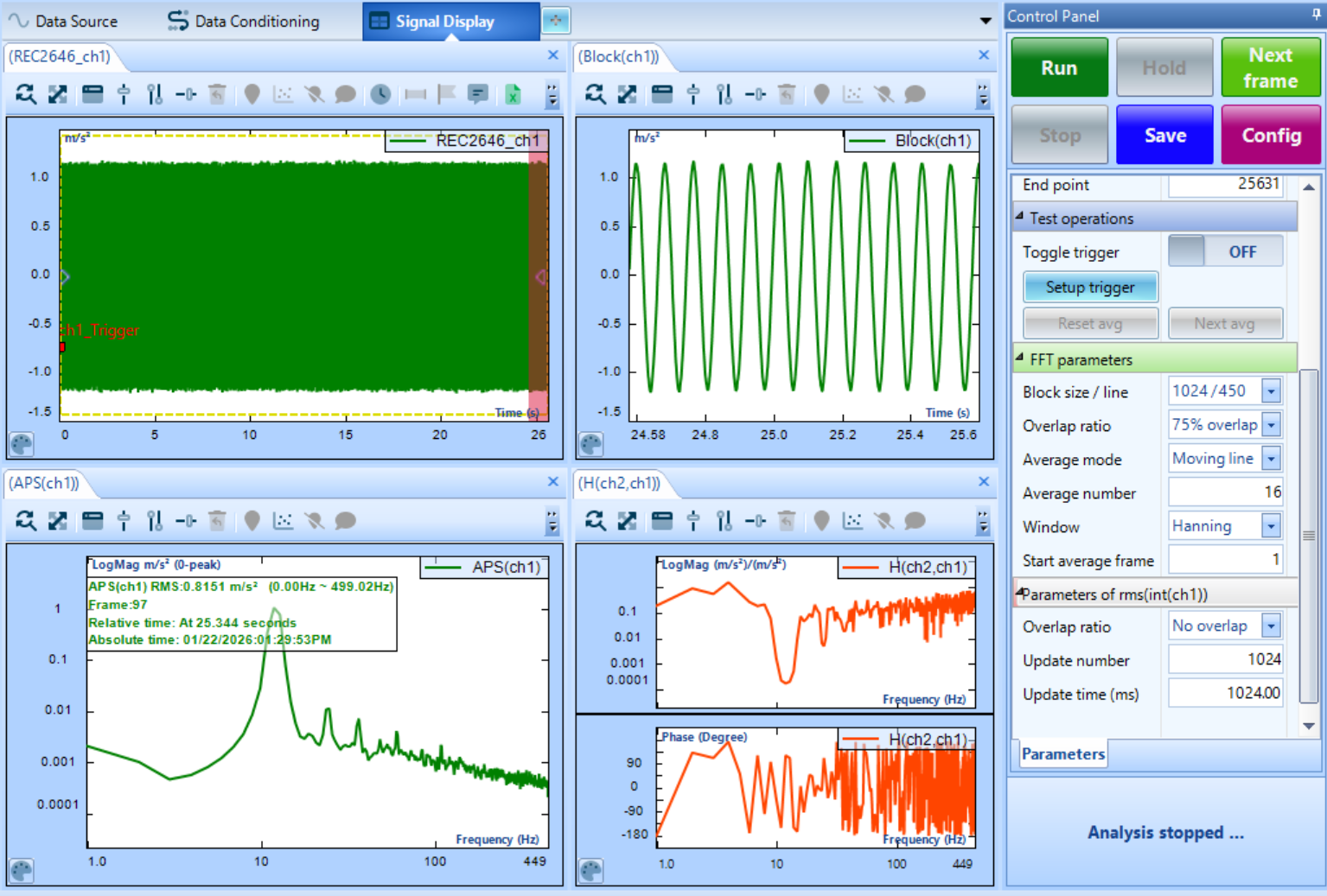
Task: Open the color palette icon below APS(ch1) plot
Action: click(x=21, y=870)
